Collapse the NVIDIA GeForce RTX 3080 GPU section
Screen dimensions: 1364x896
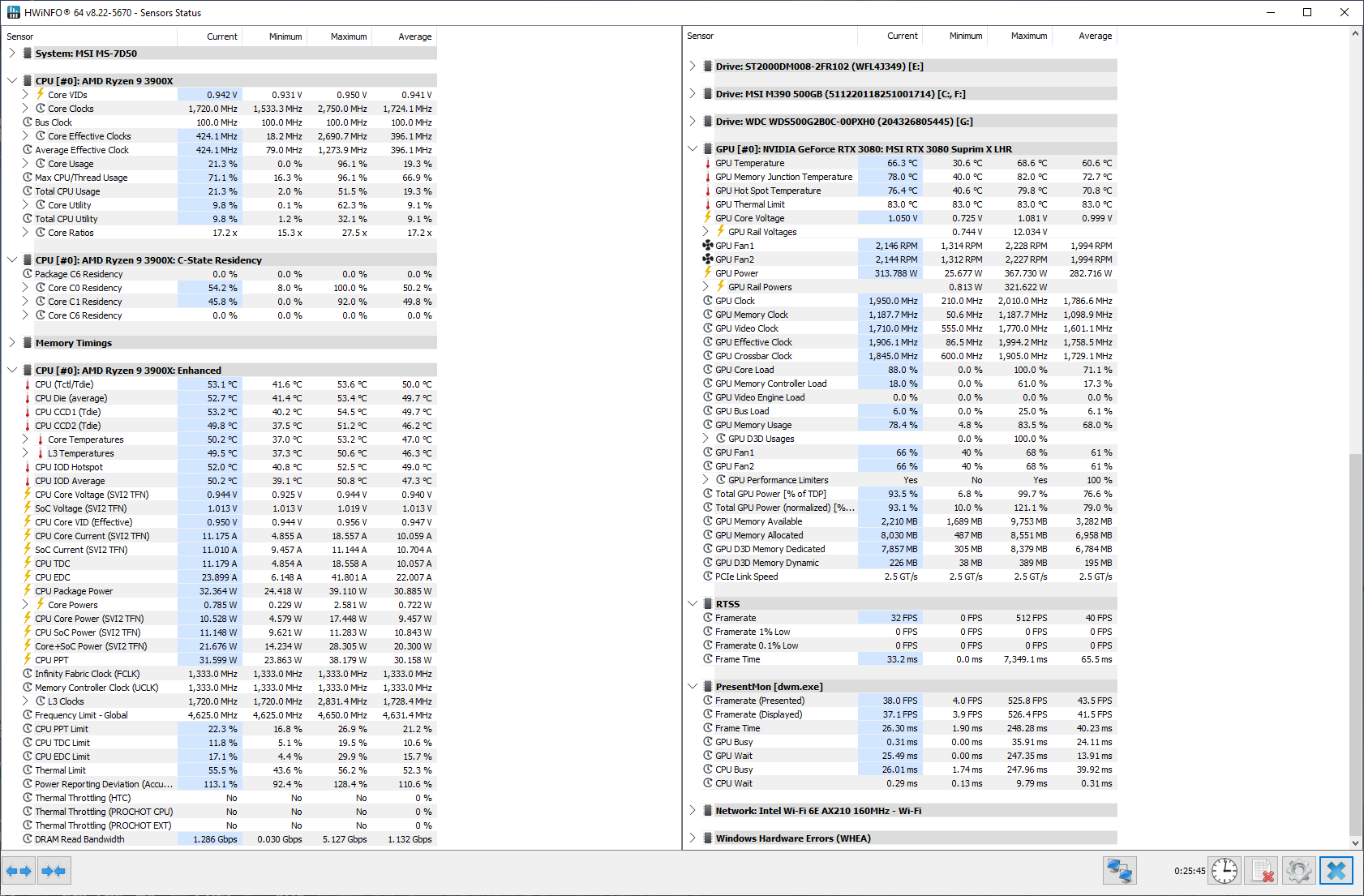pos(693,149)
